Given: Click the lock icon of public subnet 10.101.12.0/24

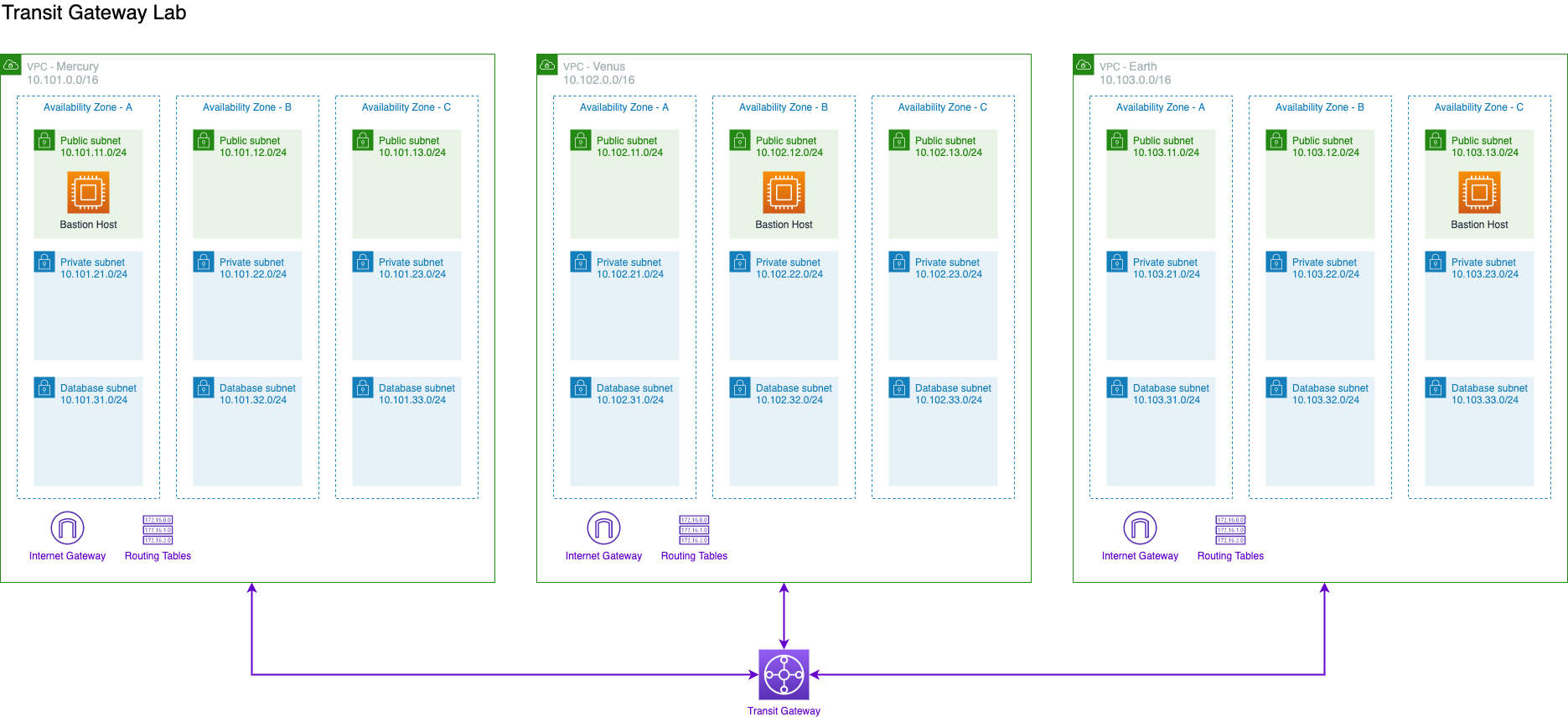Looking at the screenshot, I should coord(204,140).
